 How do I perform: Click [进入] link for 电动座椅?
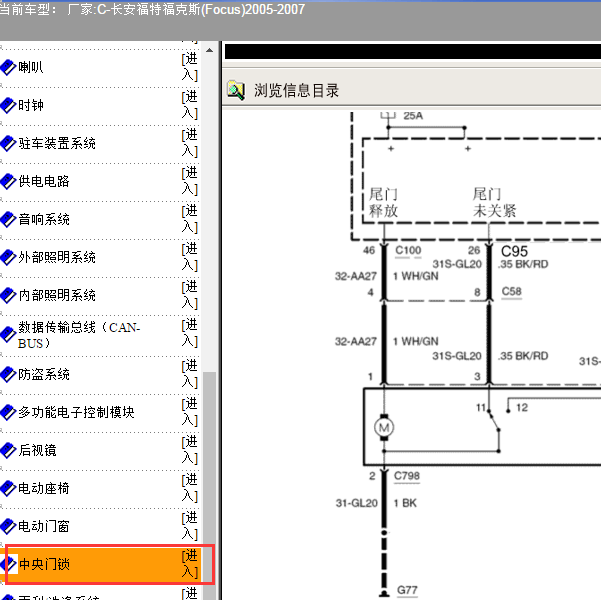(190, 488)
